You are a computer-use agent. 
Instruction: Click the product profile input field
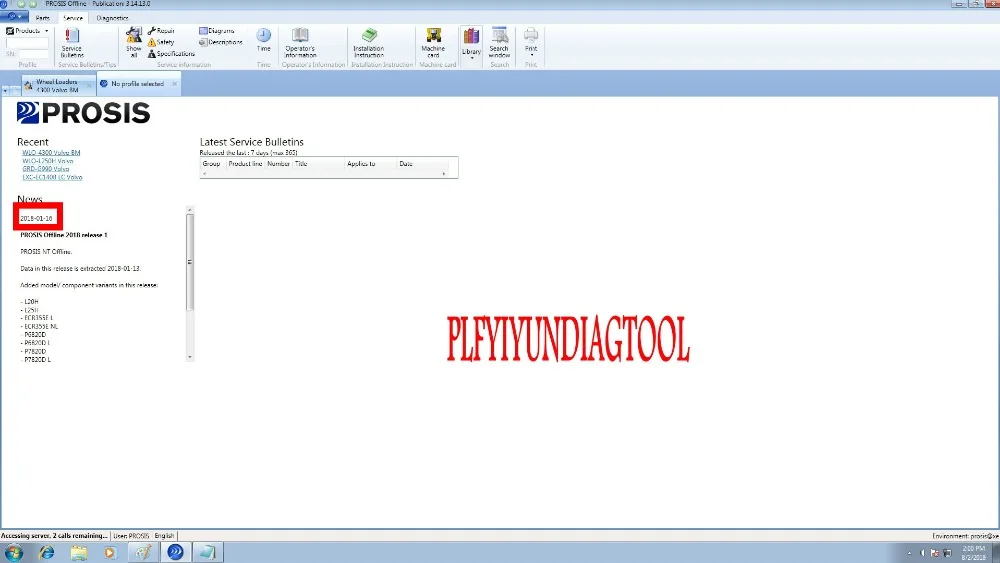click(x=27, y=43)
